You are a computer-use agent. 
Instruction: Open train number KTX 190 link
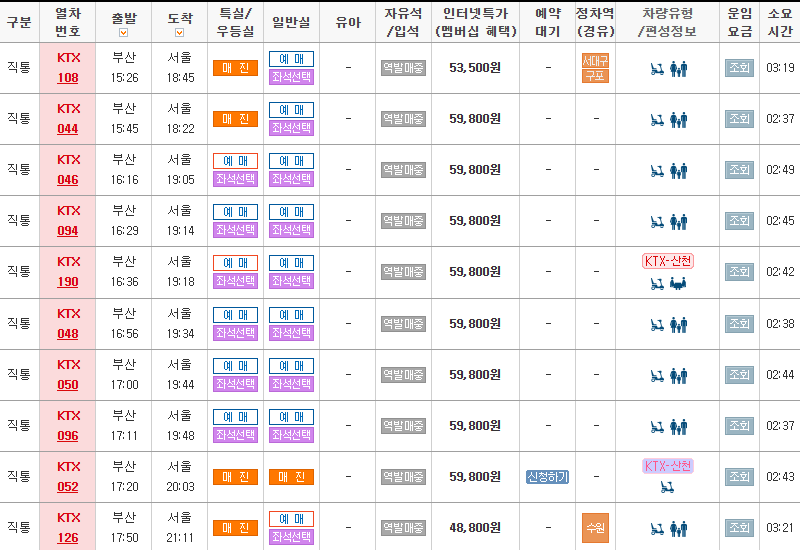pyautogui.click(x=68, y=282)
